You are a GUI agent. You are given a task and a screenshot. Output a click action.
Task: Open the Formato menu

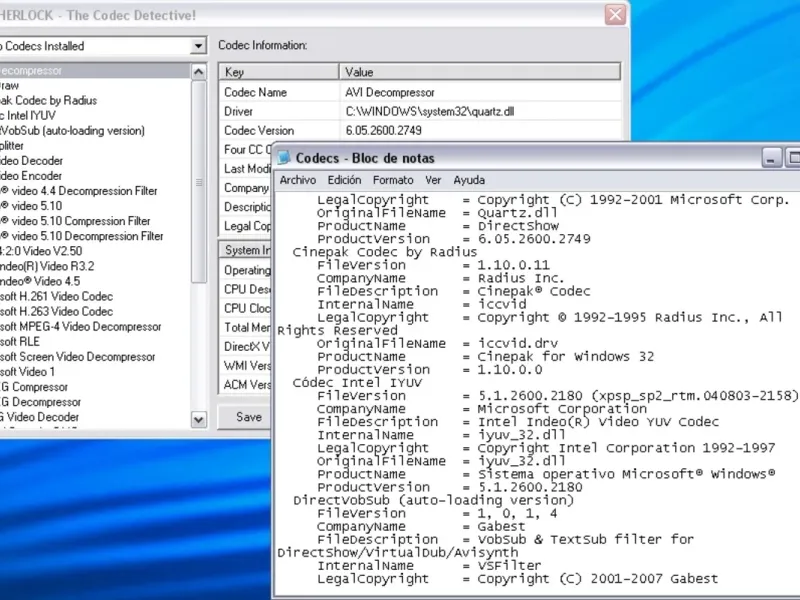click(x=393, y=180)
